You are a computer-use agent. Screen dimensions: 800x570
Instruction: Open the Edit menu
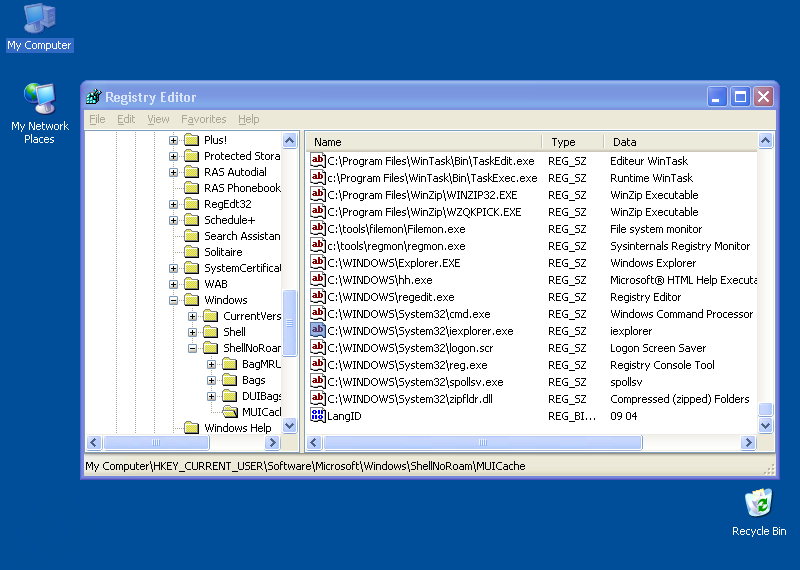[126, 119]
